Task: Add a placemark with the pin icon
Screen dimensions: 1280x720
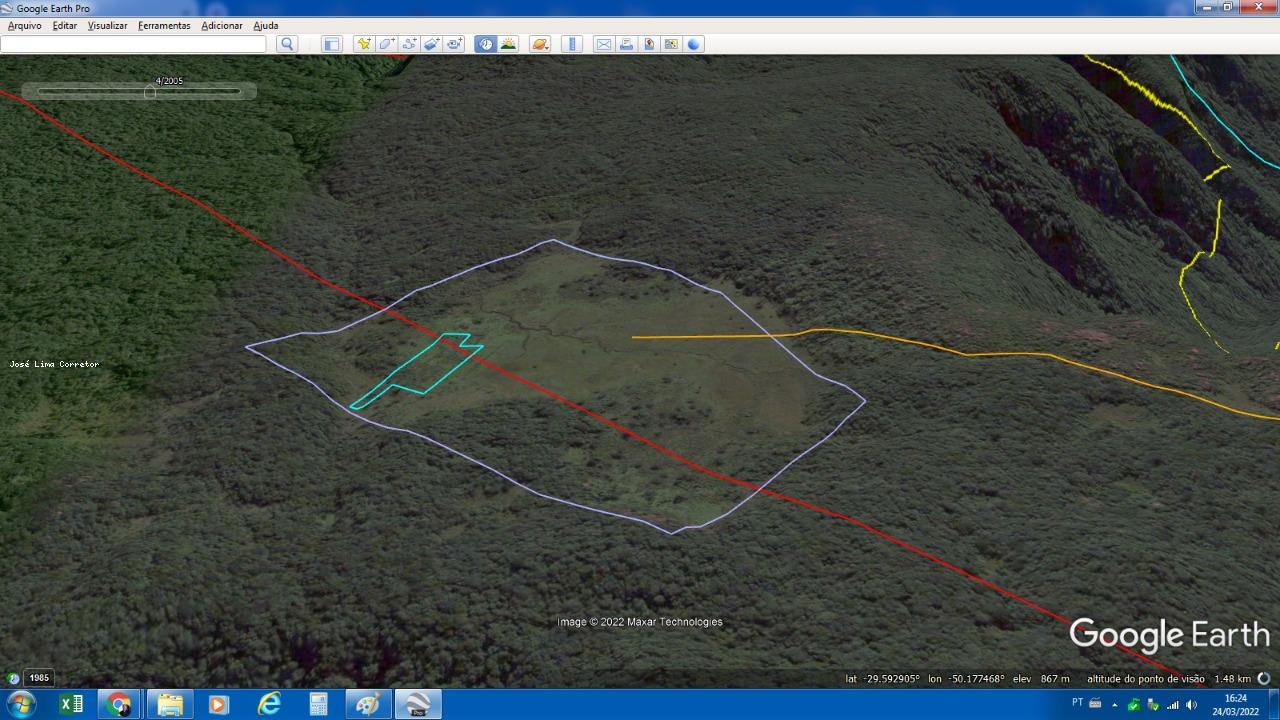Action: tap(363, 44)
